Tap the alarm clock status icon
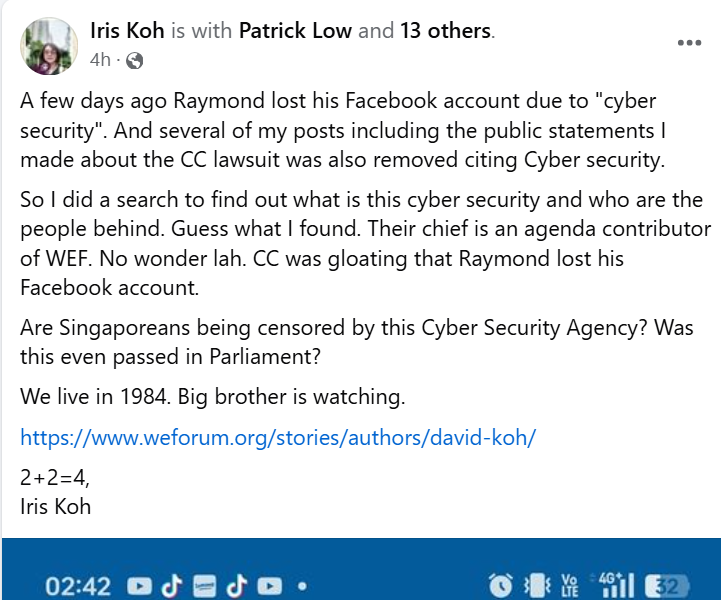 point(499,585)
